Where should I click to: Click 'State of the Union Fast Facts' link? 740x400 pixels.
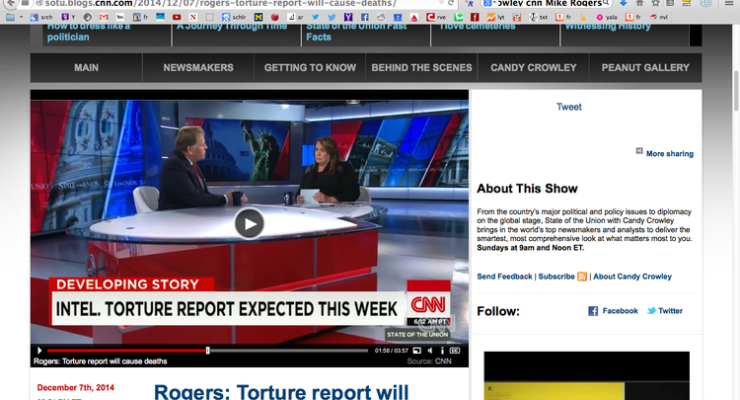point(356,32)
